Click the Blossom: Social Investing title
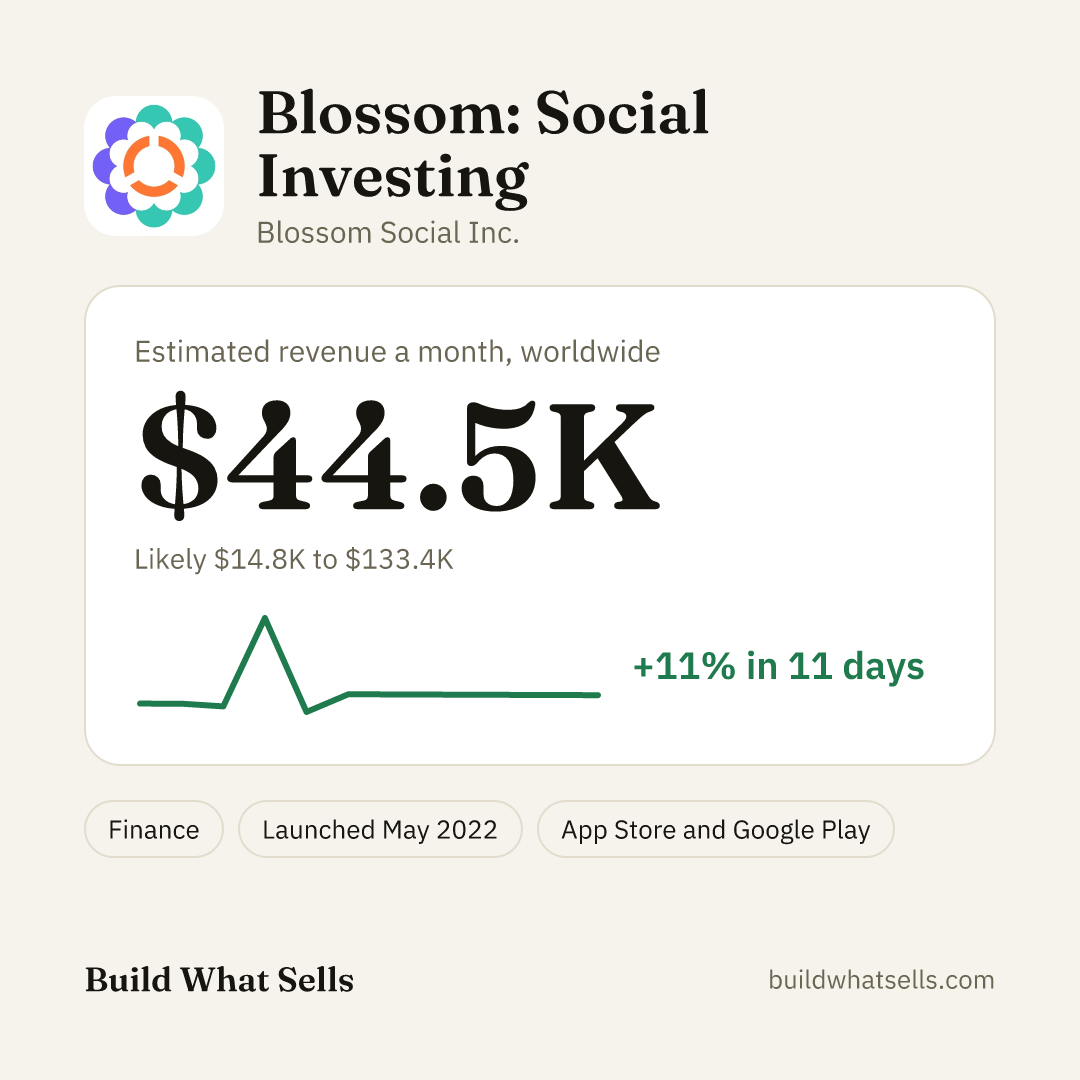The image size is (1080, 1080). pos(482,145)
